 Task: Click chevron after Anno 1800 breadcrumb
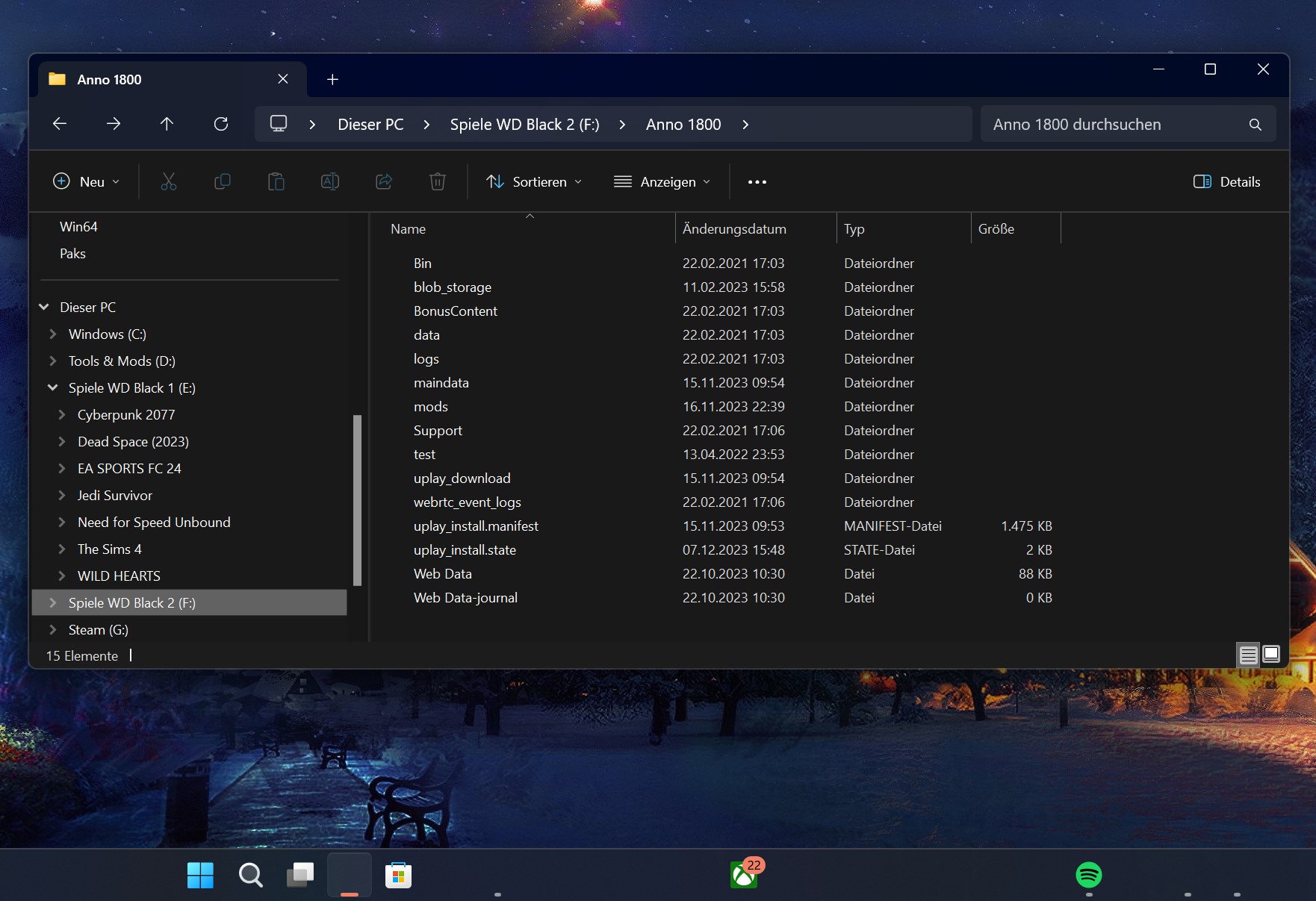pos(745,125)
